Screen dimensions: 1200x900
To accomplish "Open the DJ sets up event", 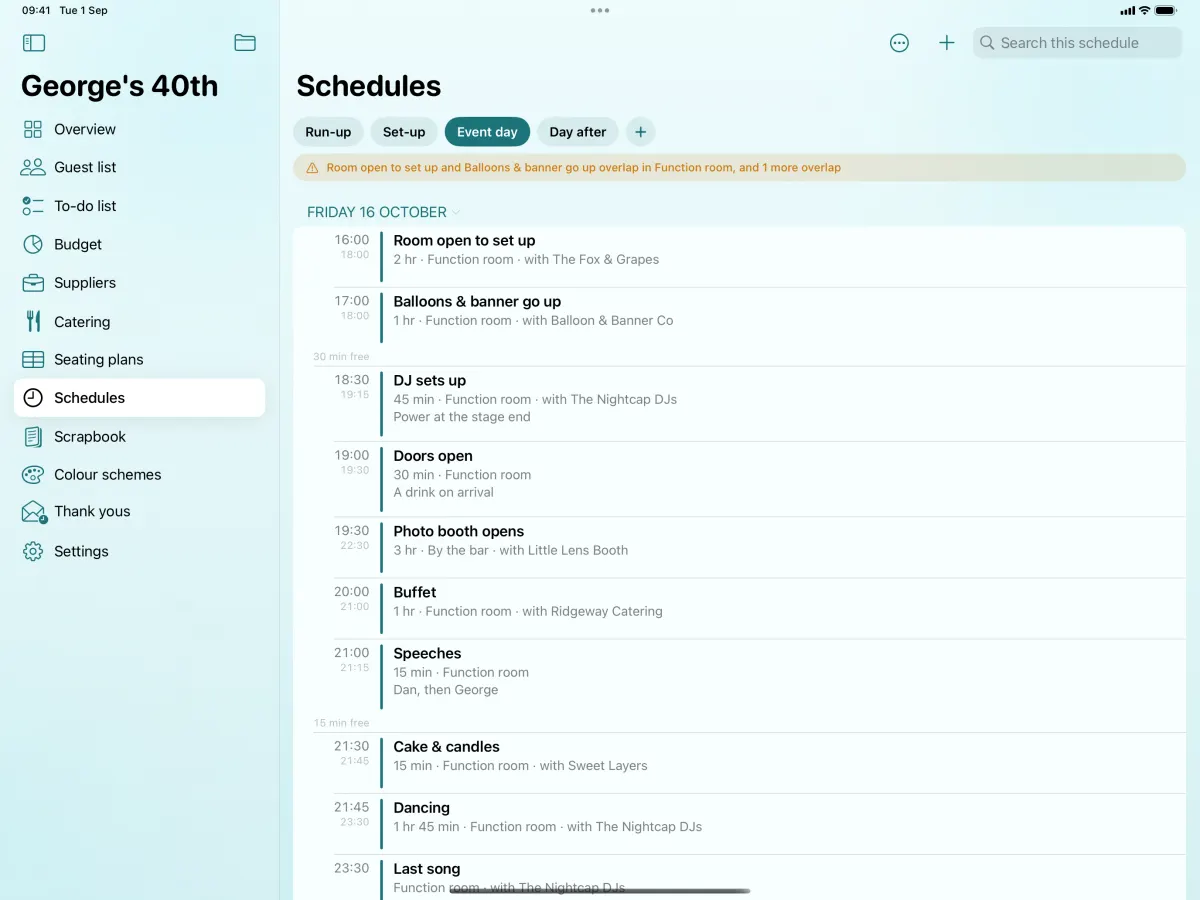I will [x=739, y=404].
